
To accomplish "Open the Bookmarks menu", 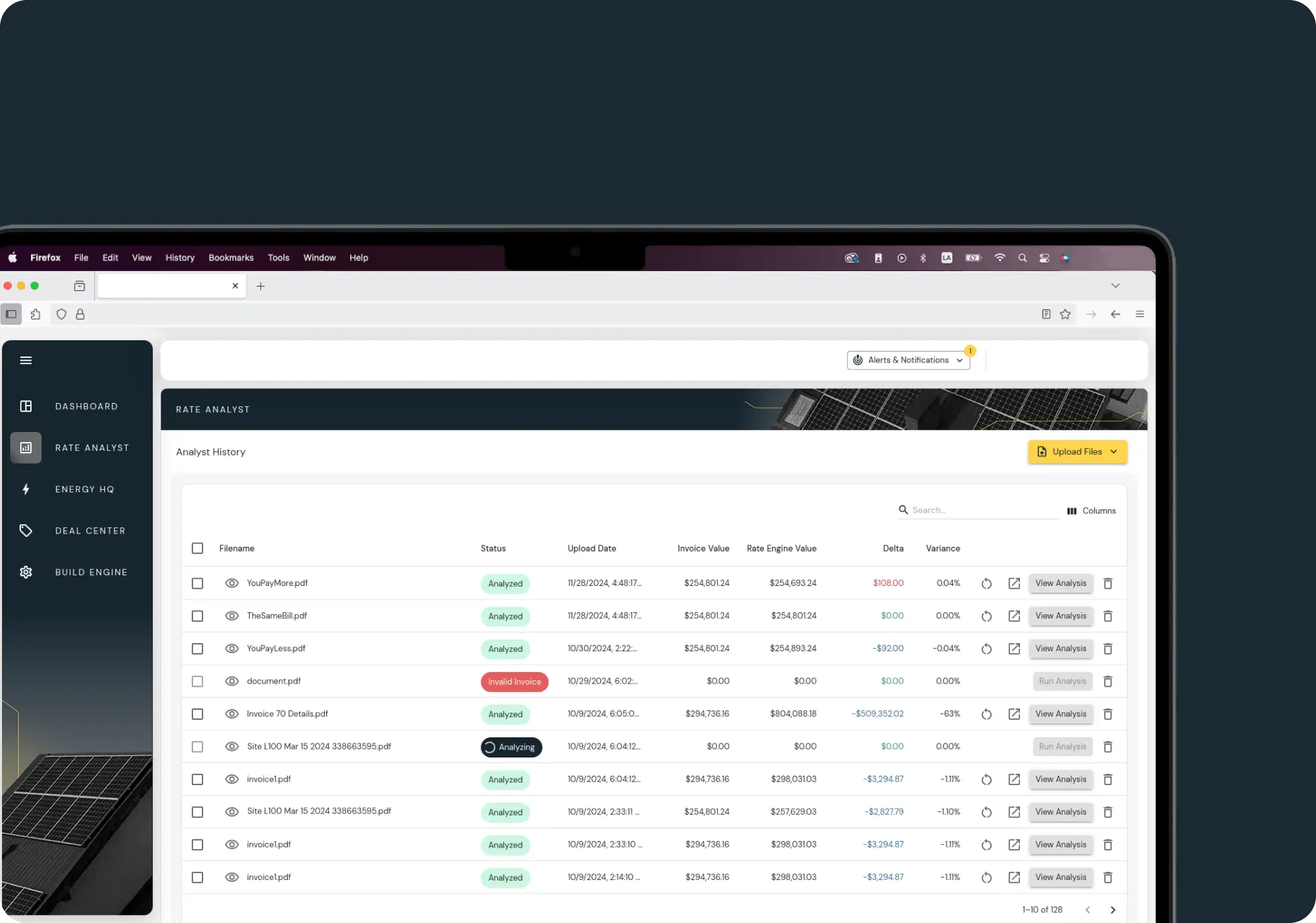I will point(231,258).
